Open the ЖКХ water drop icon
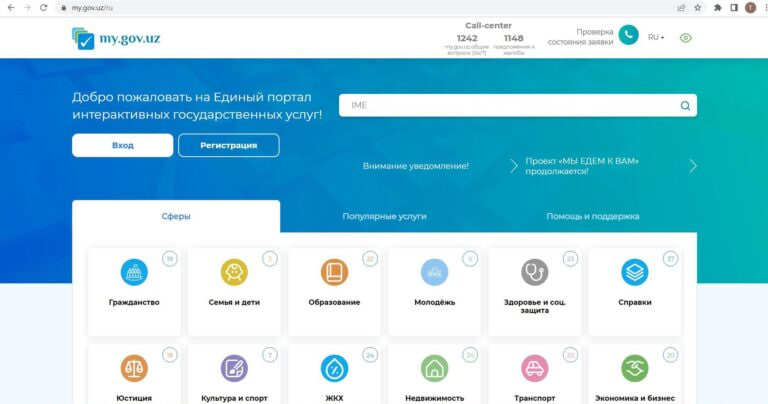This screenshot has width=768, height=404. point(335,368)
